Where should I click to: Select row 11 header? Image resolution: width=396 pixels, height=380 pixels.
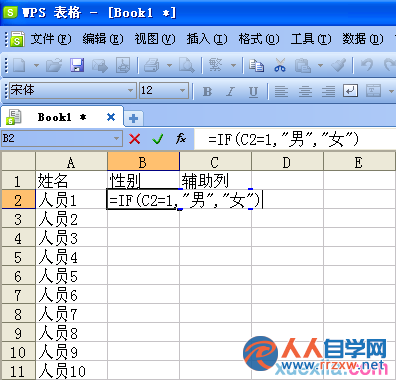point(18,371)
